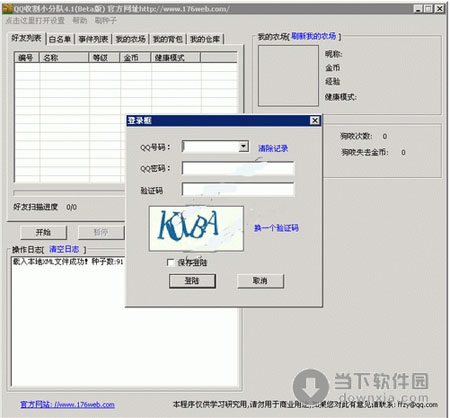Screen dimensions: 450x418
Task: Click the log line 载入本地XML文件成功
Action: pos(68,262)
